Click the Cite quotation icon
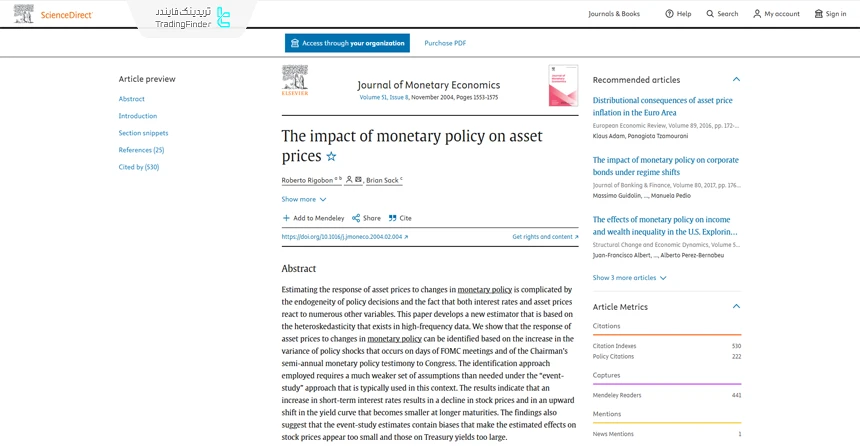 point(393,218)
